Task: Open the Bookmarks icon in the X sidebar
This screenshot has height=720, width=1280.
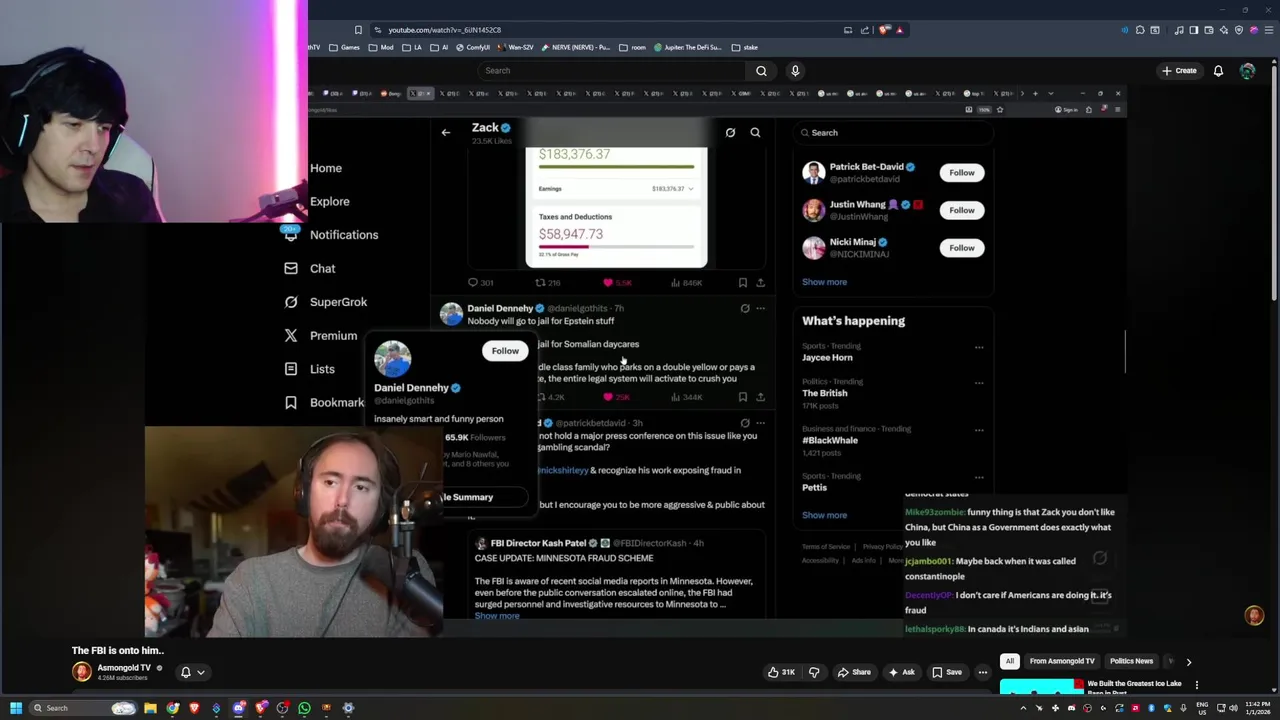Action: pyautogui.click(x=291, y=402)
